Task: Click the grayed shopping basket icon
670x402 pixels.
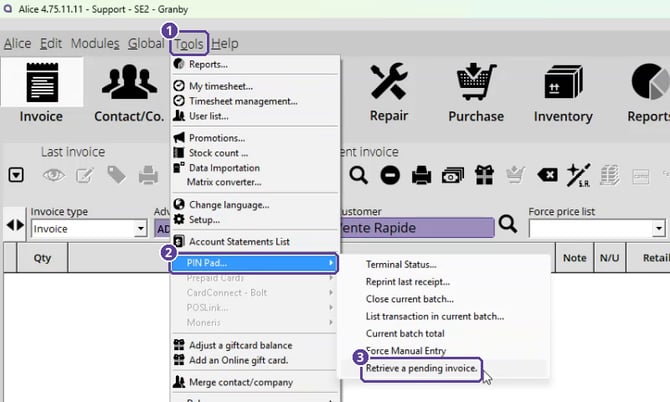Action: point(515,175)
